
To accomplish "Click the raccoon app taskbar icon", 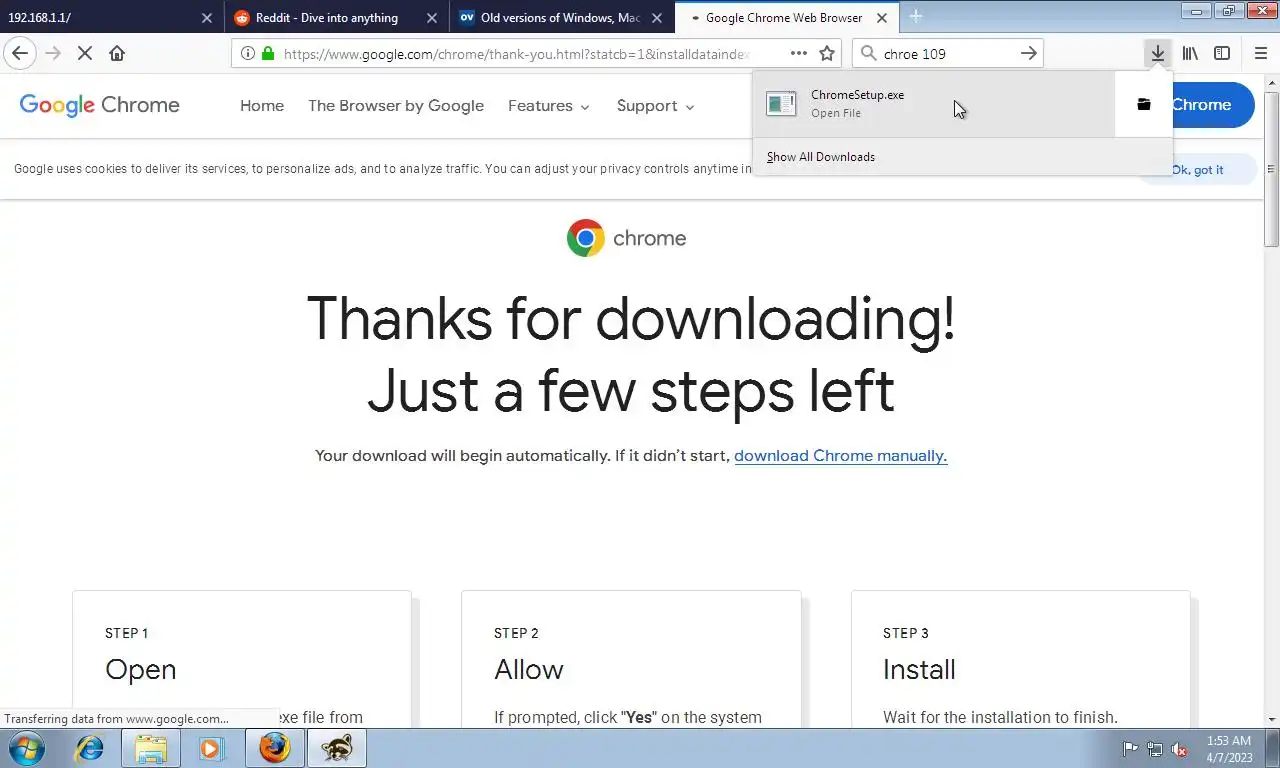I will click(x=337, y=748).
